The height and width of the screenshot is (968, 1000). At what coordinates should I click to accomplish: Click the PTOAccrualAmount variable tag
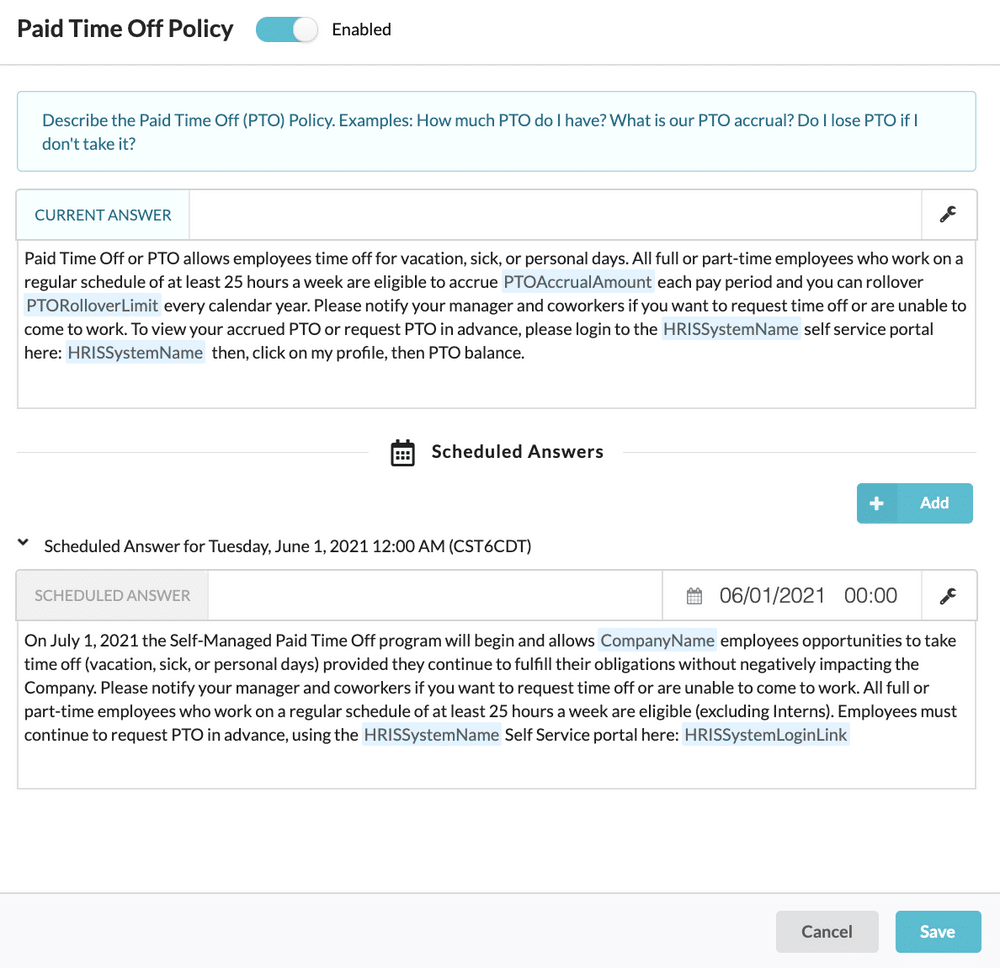(577, 282)
